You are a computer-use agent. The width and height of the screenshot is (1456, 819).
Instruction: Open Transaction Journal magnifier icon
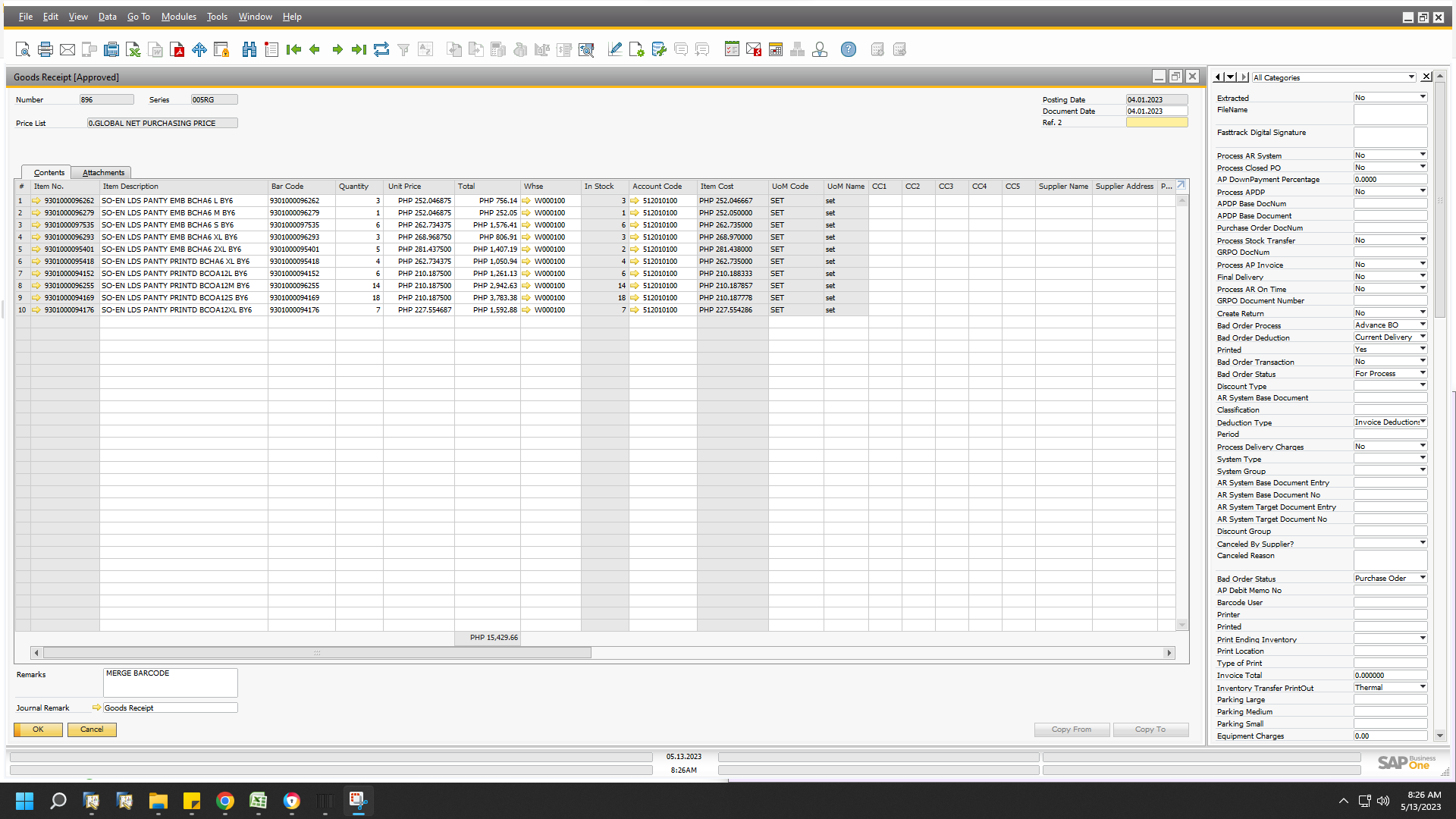(x=586, y=49)
